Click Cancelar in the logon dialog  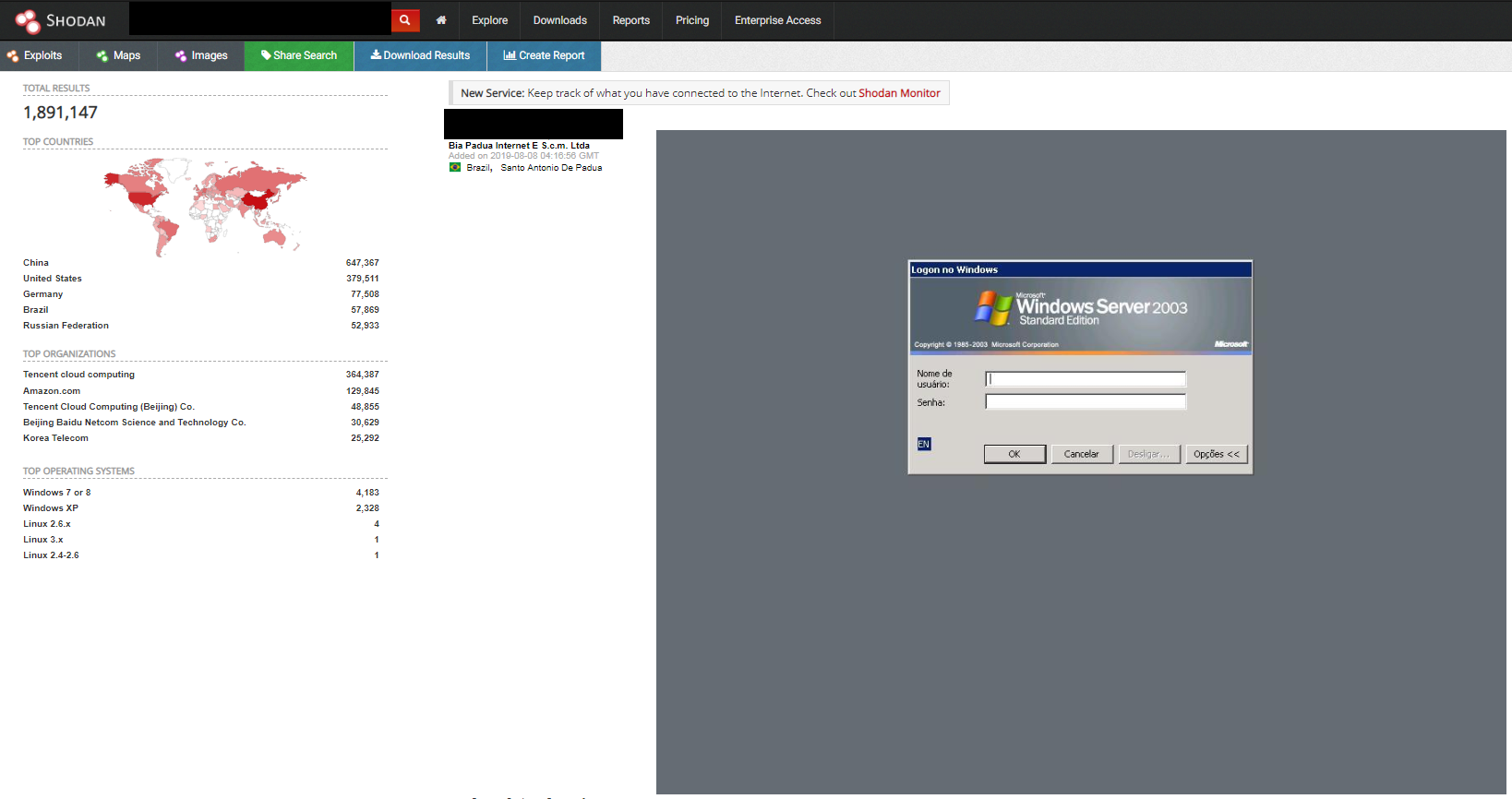tap(1082, 454)
